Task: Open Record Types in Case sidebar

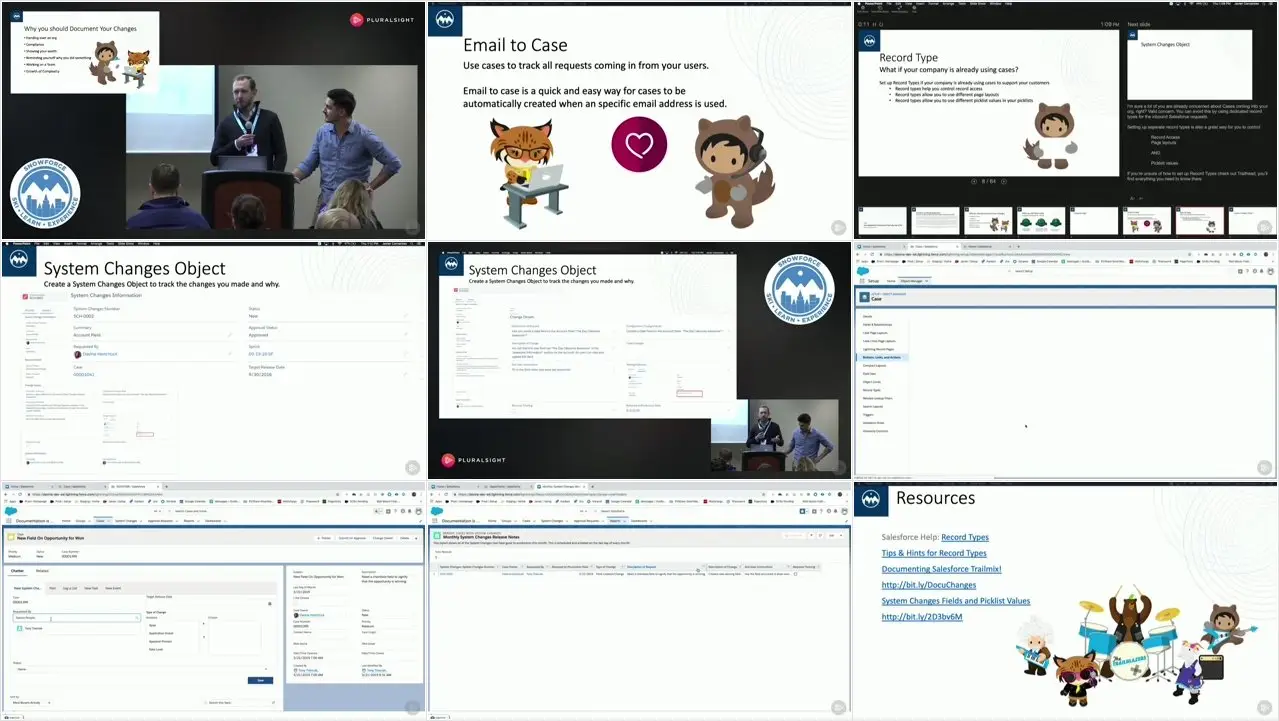Action: coord(871,390)
